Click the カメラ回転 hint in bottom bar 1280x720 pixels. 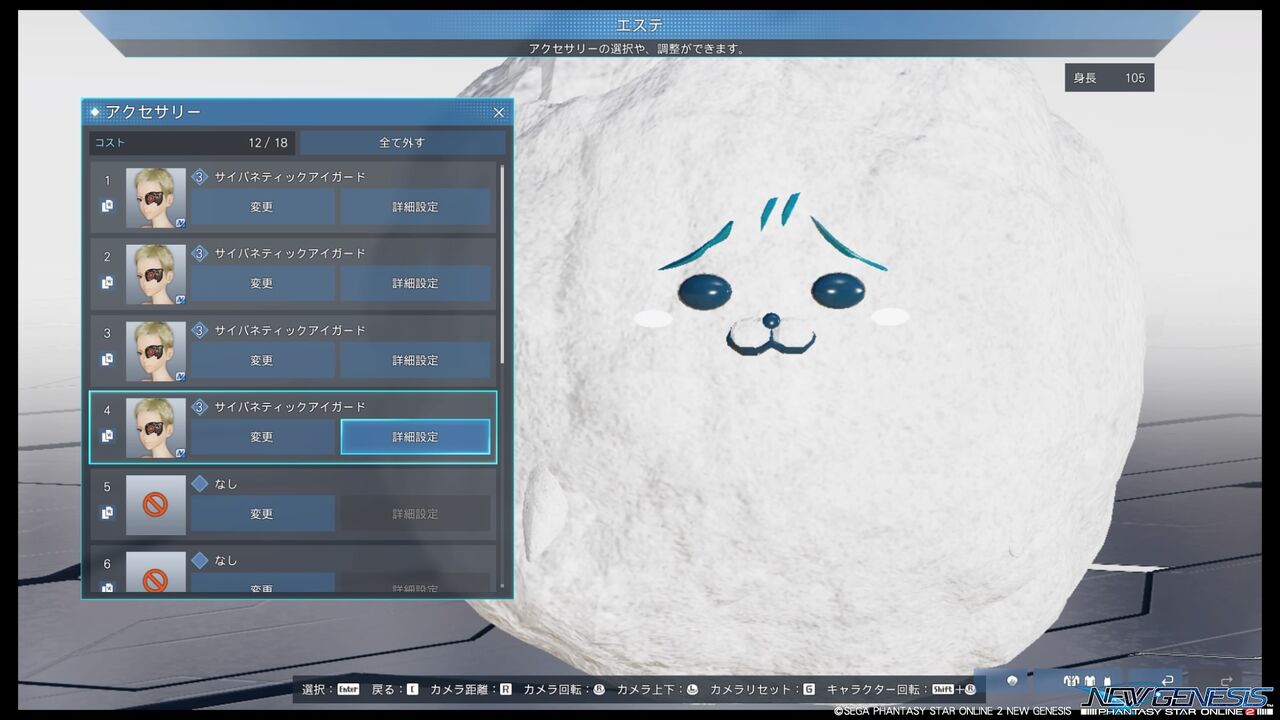[565, 689]
